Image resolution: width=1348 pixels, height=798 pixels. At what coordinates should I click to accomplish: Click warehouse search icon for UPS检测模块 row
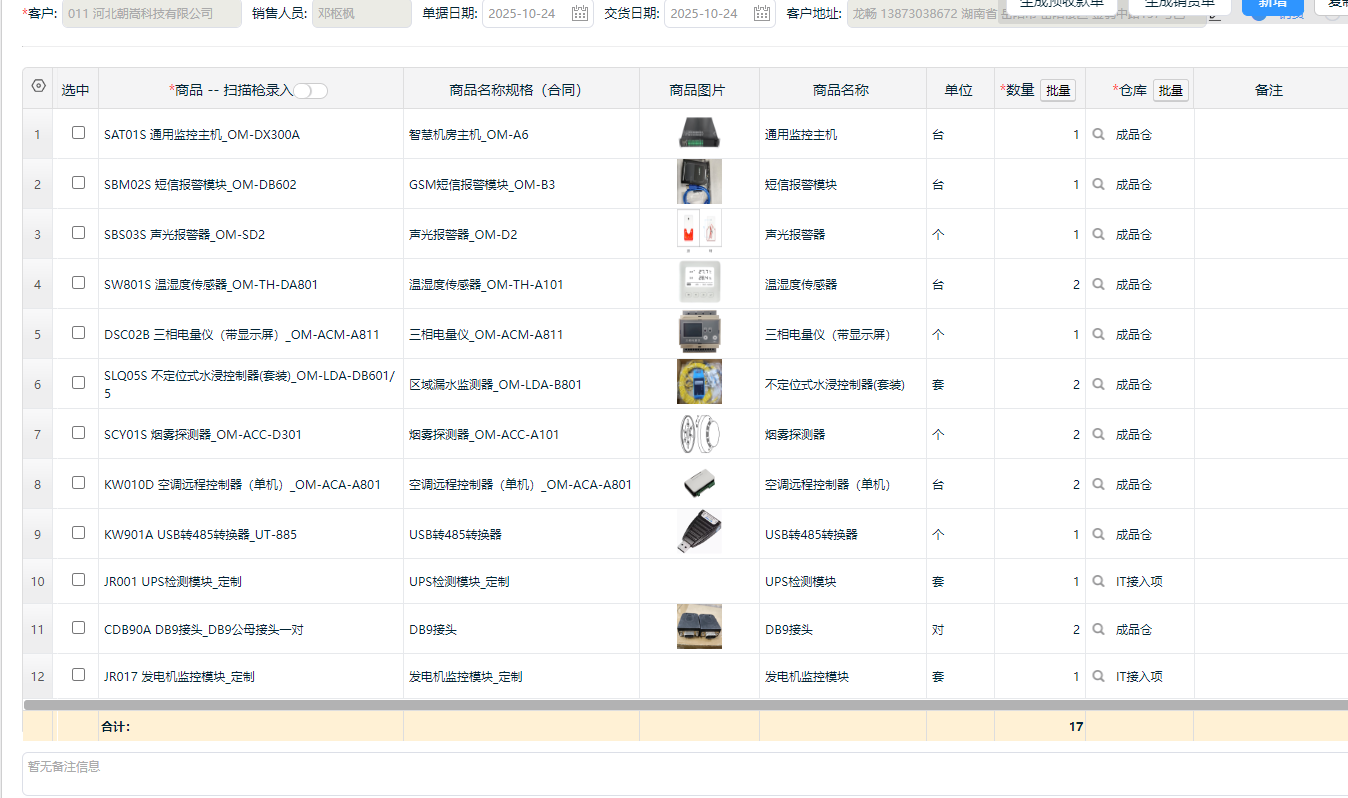(1098, 581)
